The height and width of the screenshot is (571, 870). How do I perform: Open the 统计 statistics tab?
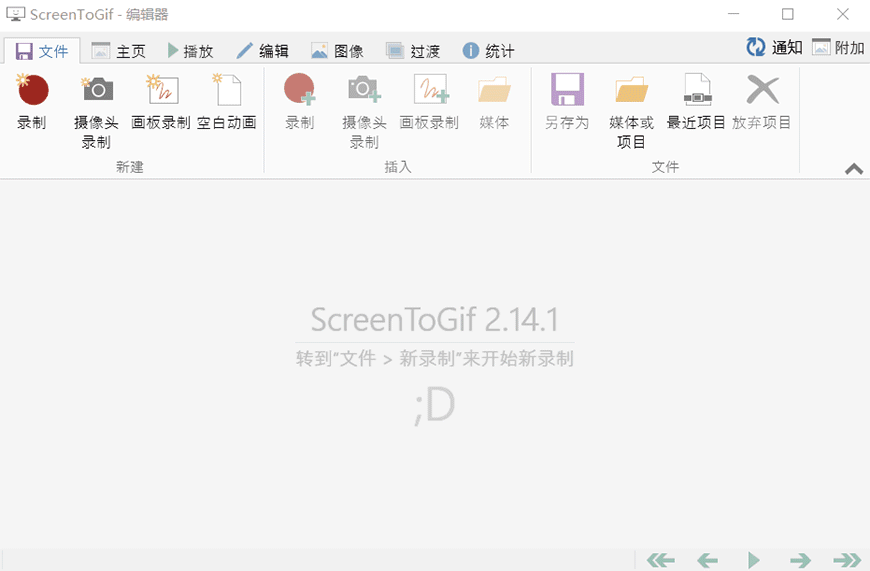488,51
